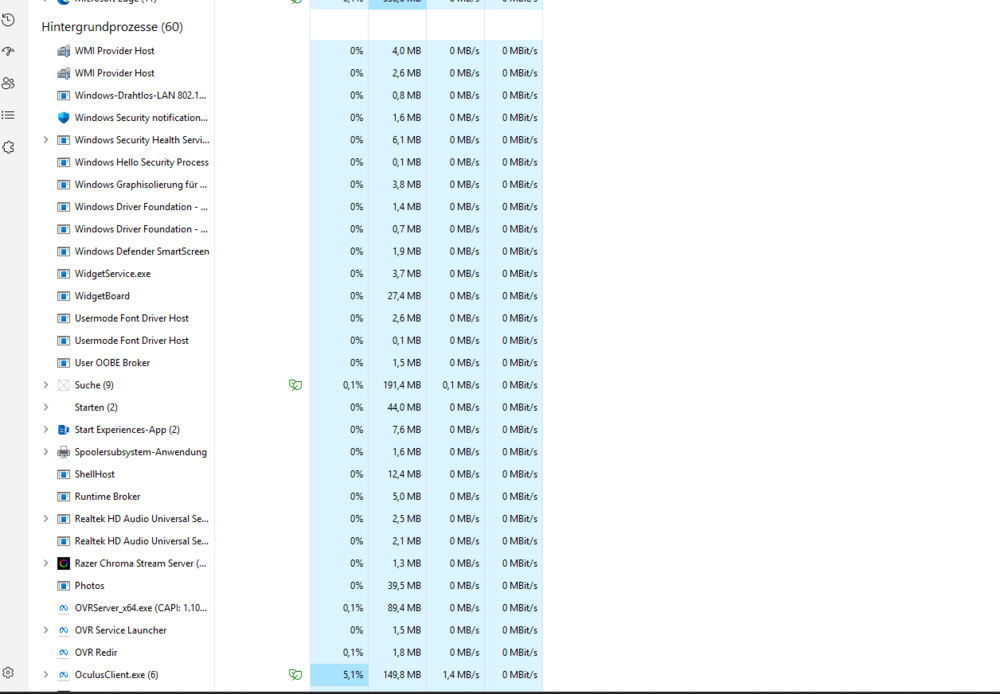Select Windows Driver Foundation row with 0,7 MB
This screenshot has height=694, width=1000.
141,229
